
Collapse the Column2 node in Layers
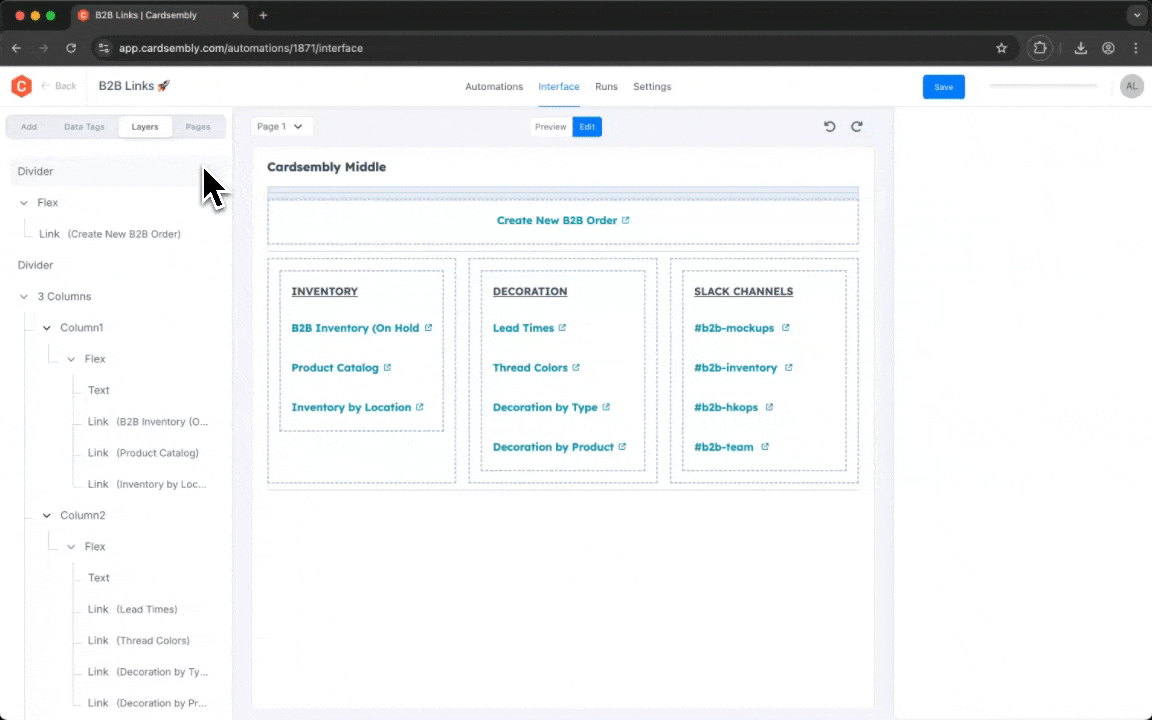[46, 515]
